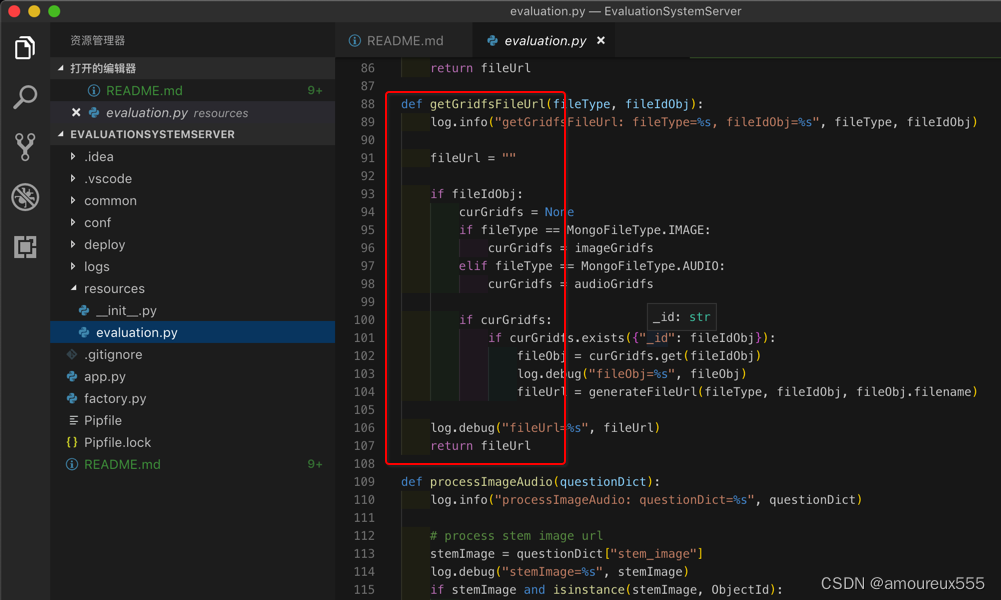Open the Extensions view icon
This screenshot has width=1001, height=600.
tap(25, 246)
